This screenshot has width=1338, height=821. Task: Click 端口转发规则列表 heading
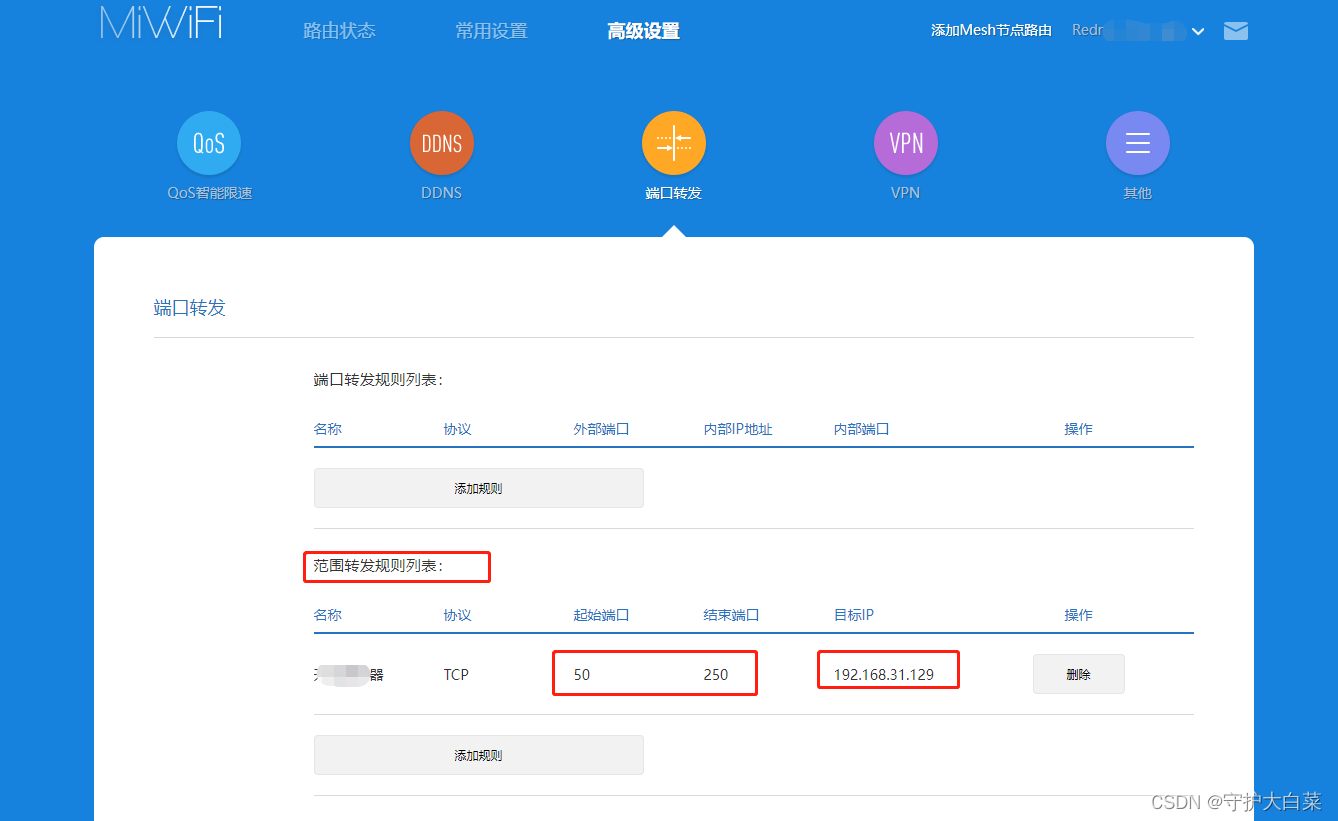[x=378, y=380]
